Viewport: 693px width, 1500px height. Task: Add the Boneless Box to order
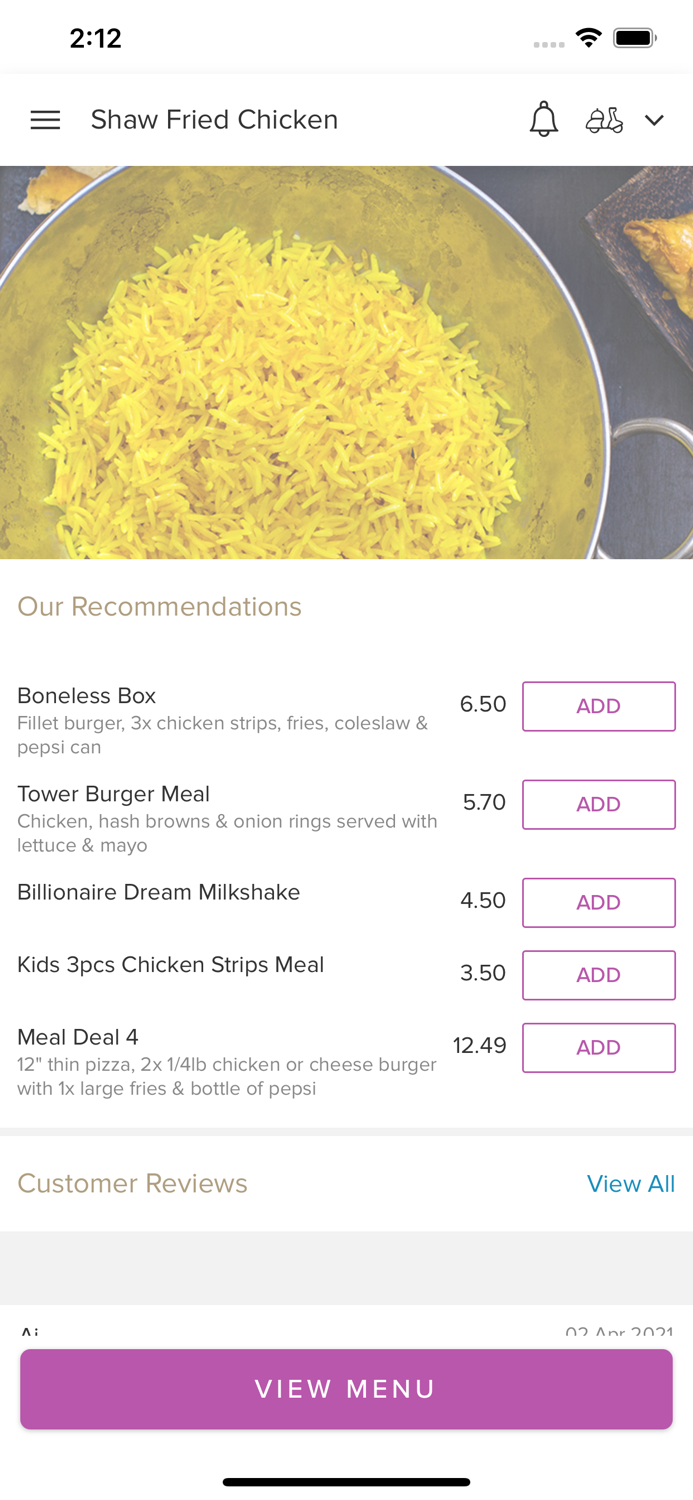598,706
